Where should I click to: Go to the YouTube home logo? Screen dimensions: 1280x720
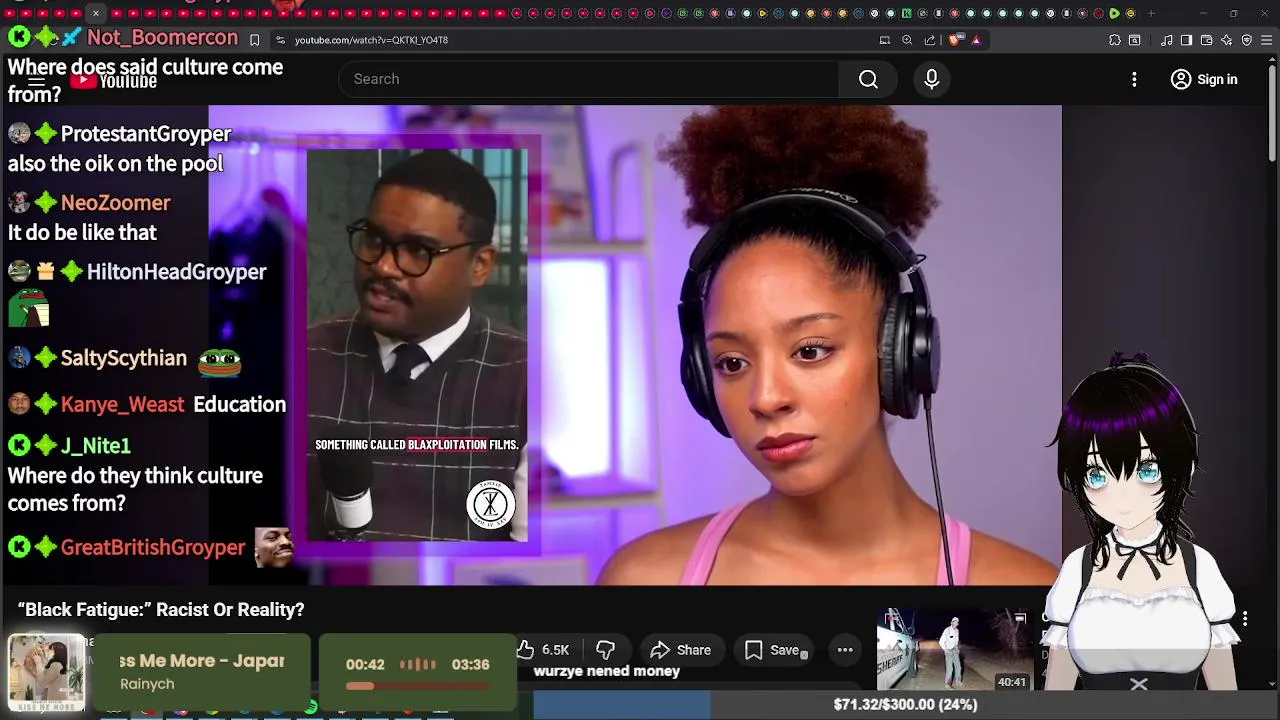coord(115,80)
